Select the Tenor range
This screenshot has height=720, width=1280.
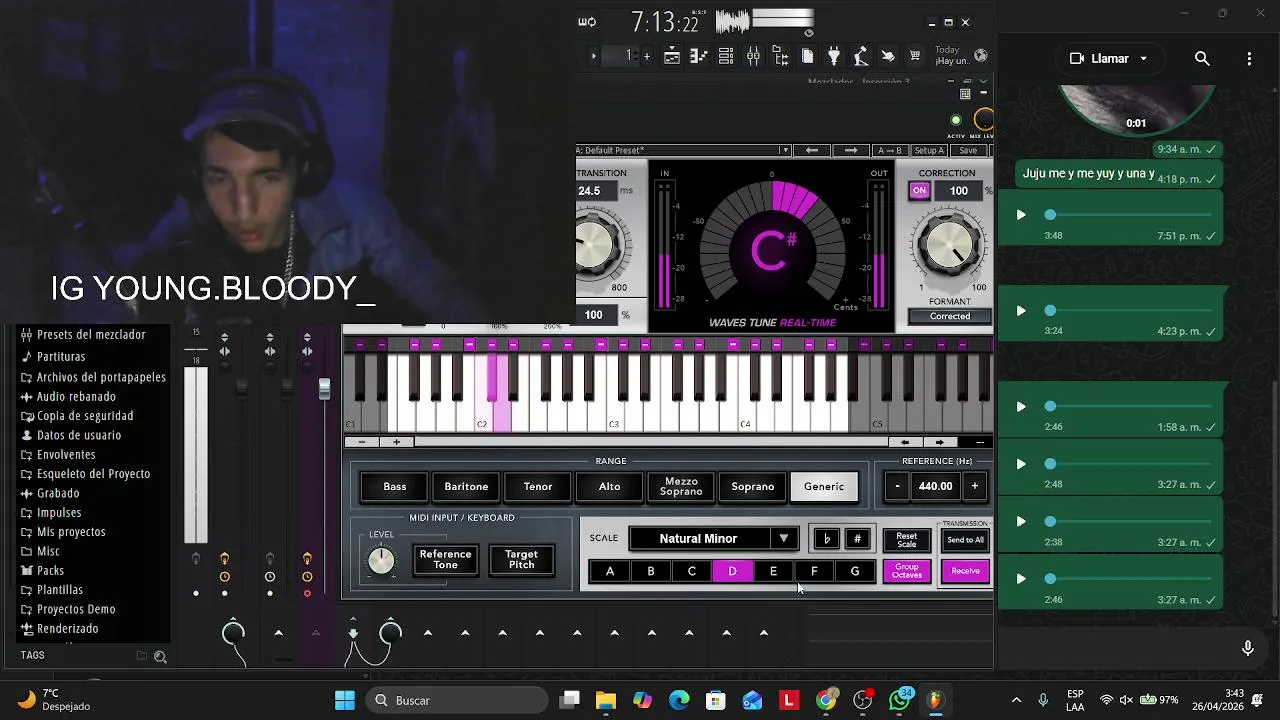[x=538, y=487]
